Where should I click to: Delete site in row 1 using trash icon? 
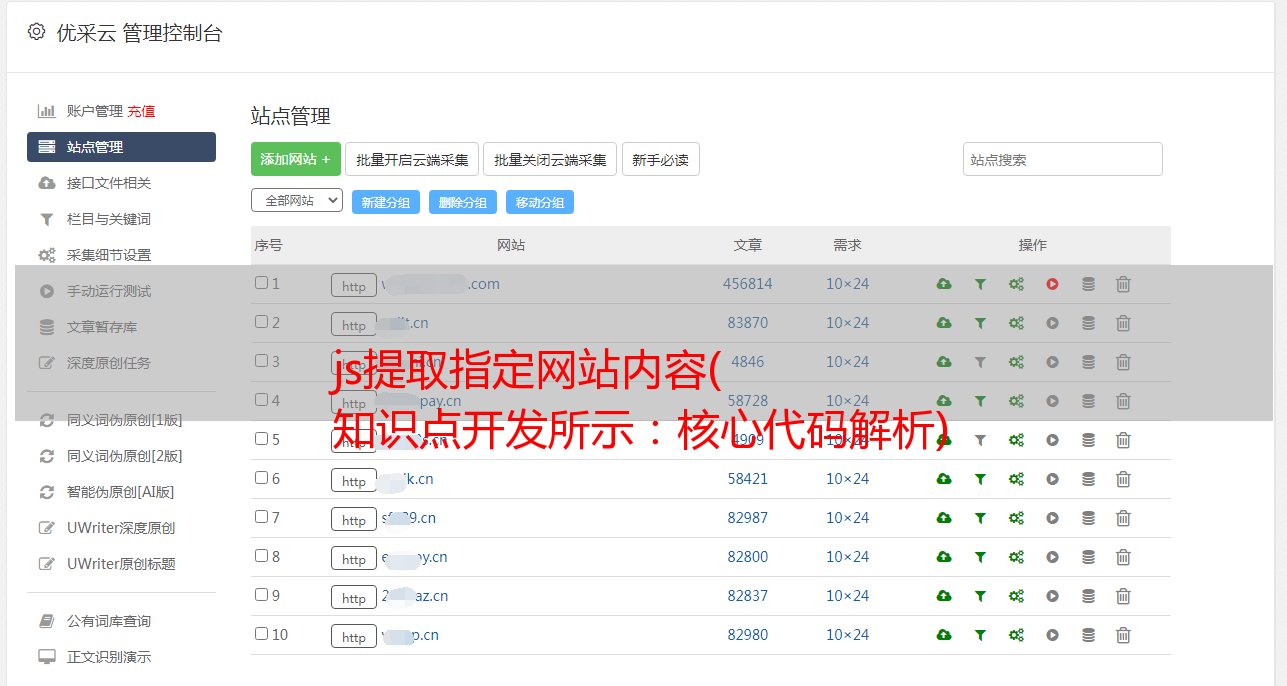(1123, 284)
